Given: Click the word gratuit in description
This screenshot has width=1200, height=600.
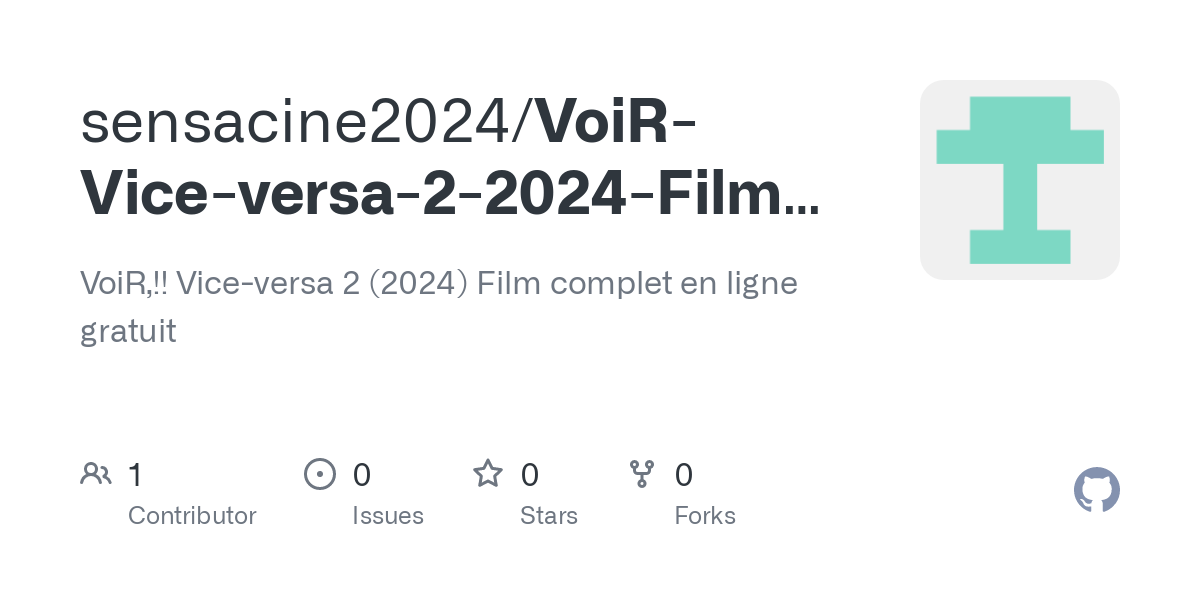Looking at the screenshot, I should pos(128,331).
